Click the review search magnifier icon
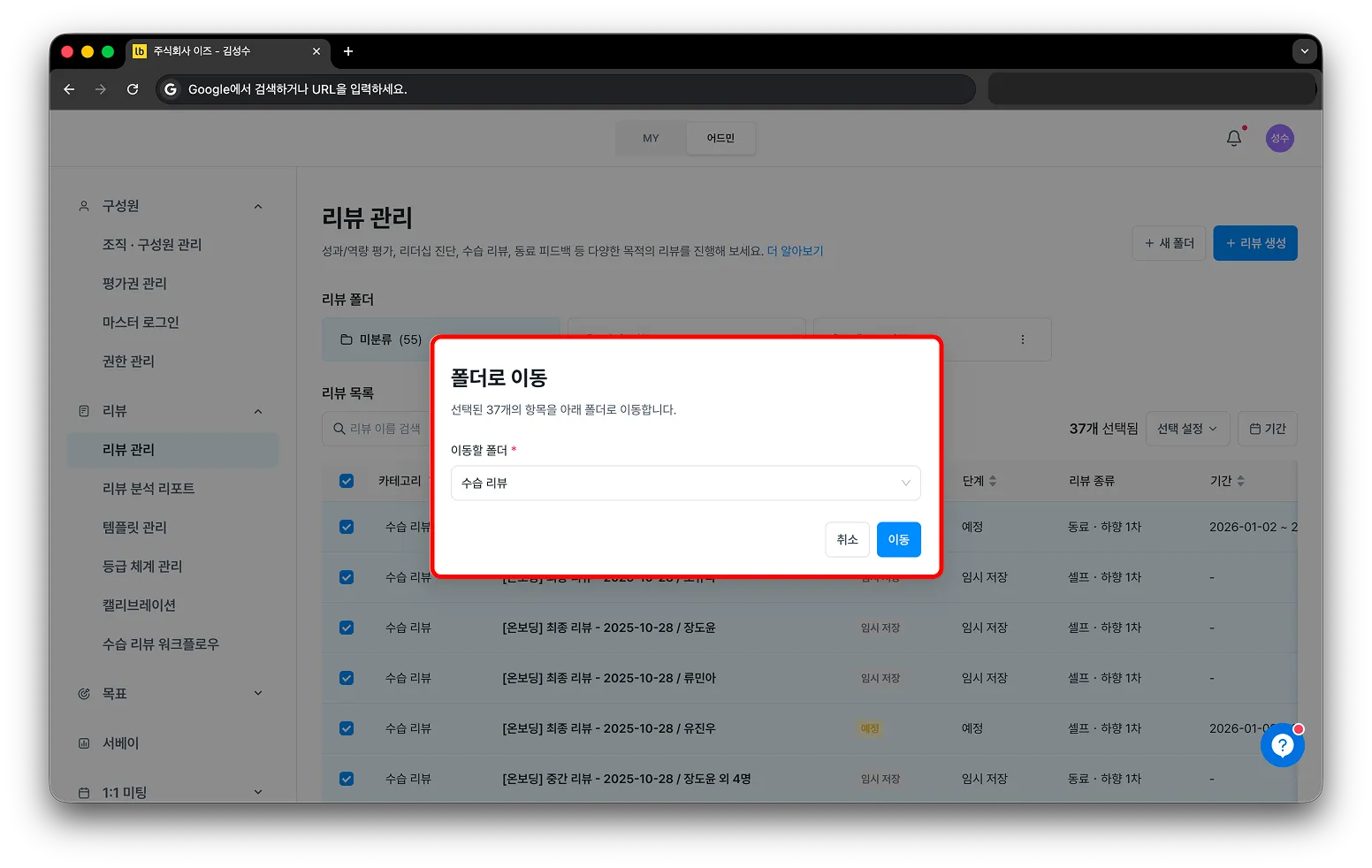Image resolution: width=1372 pixels, height=868 pixels. click(339, 429)
